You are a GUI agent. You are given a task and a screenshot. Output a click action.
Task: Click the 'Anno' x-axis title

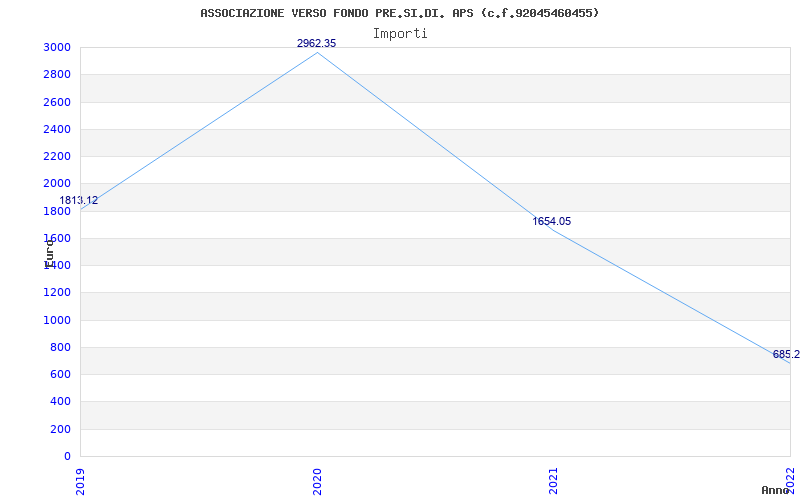point(776,490)
